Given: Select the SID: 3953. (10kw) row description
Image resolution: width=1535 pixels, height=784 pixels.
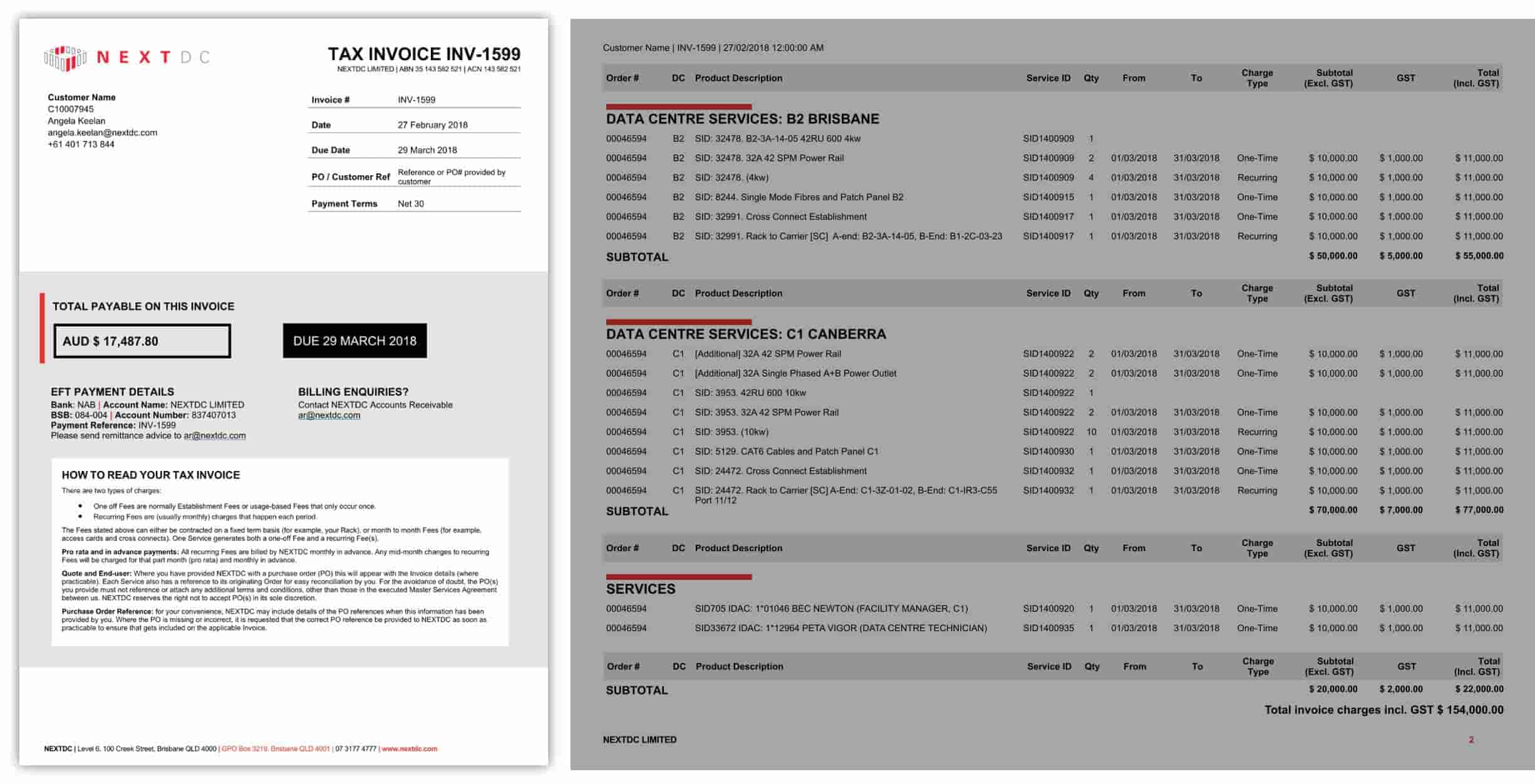Looking at the screenshot, I should pyautogui.click(x=731, y=432).
